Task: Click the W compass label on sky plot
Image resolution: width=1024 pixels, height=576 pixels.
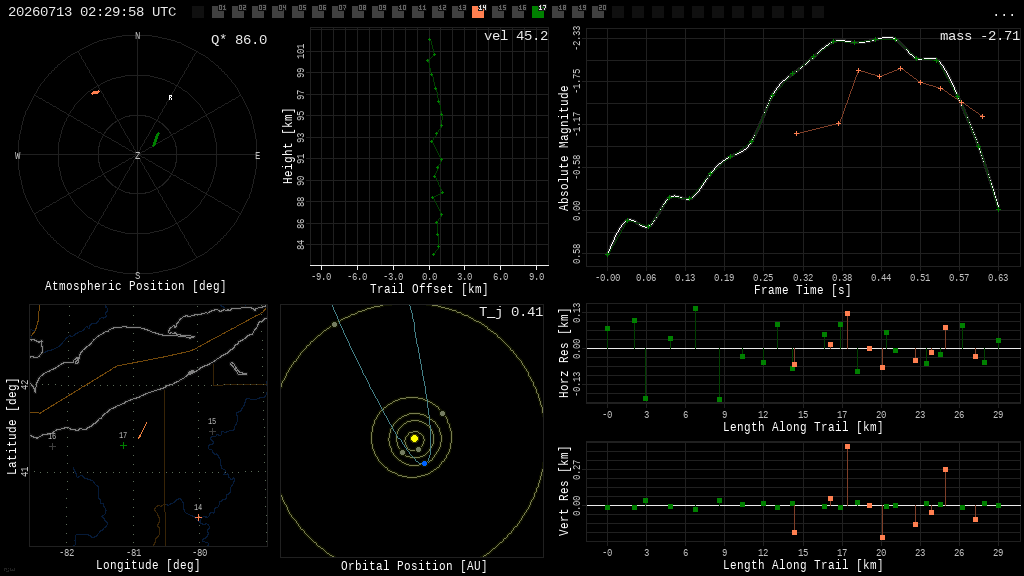Action: (18, 155)
